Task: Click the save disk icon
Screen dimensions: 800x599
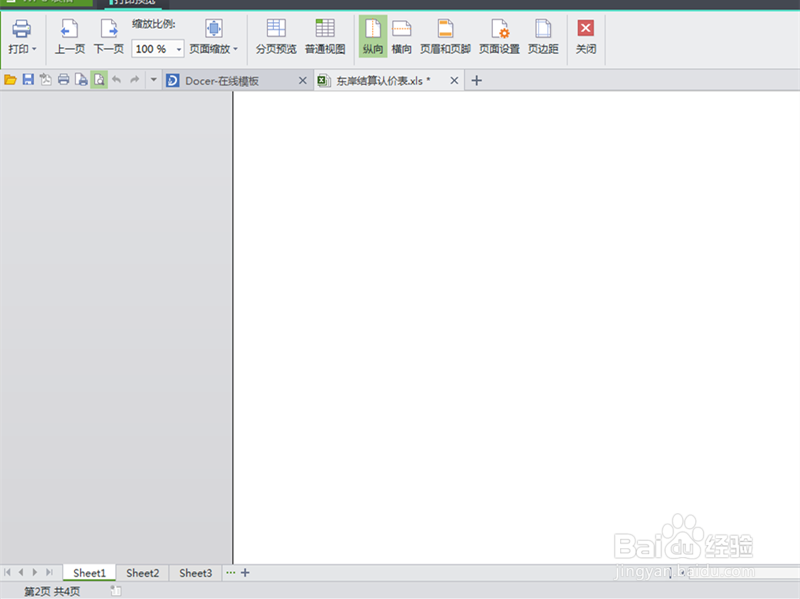Action: [28, 80]
